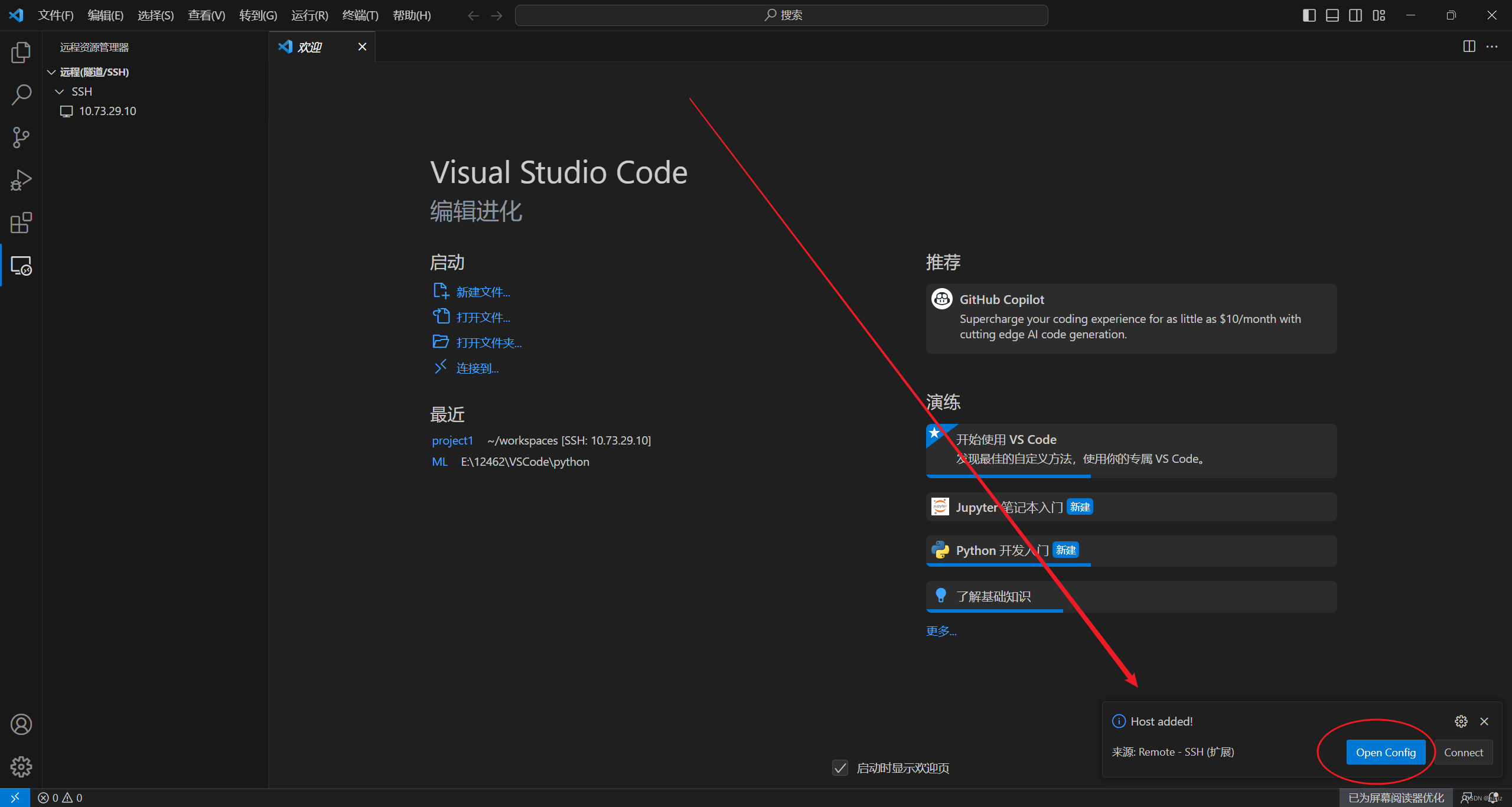Go forward with the navigation arrow
This screenshot has height=807, width=1512.
(497, 15)
